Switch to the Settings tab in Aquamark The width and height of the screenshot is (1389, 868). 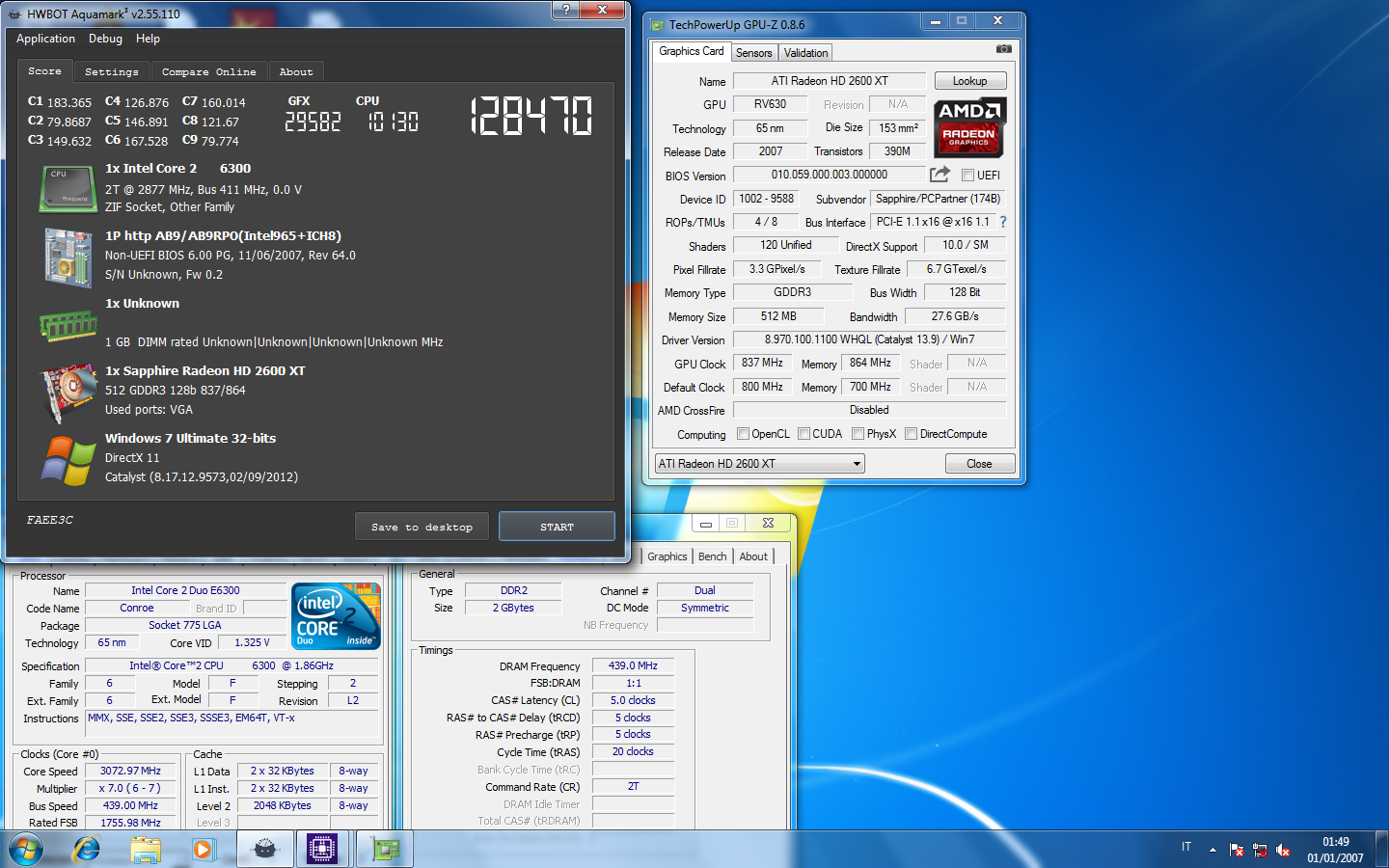pyautogui.click(x=112, y=72)
